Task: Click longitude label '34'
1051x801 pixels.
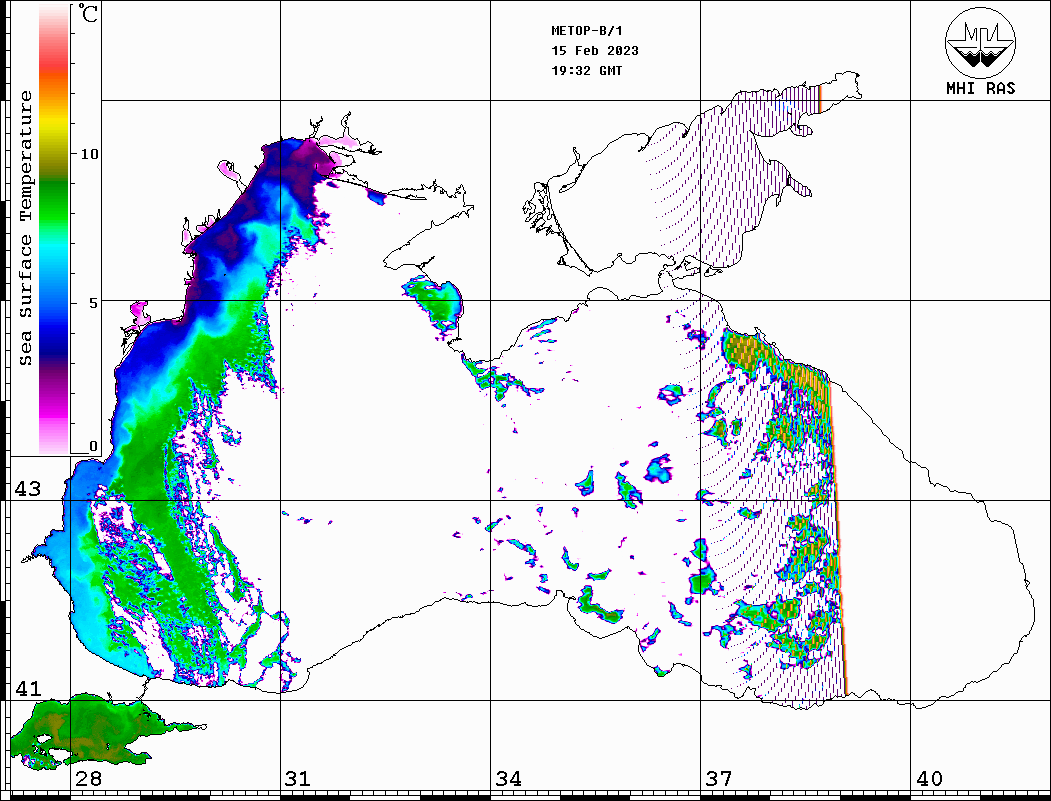Action: pos(508,778)
